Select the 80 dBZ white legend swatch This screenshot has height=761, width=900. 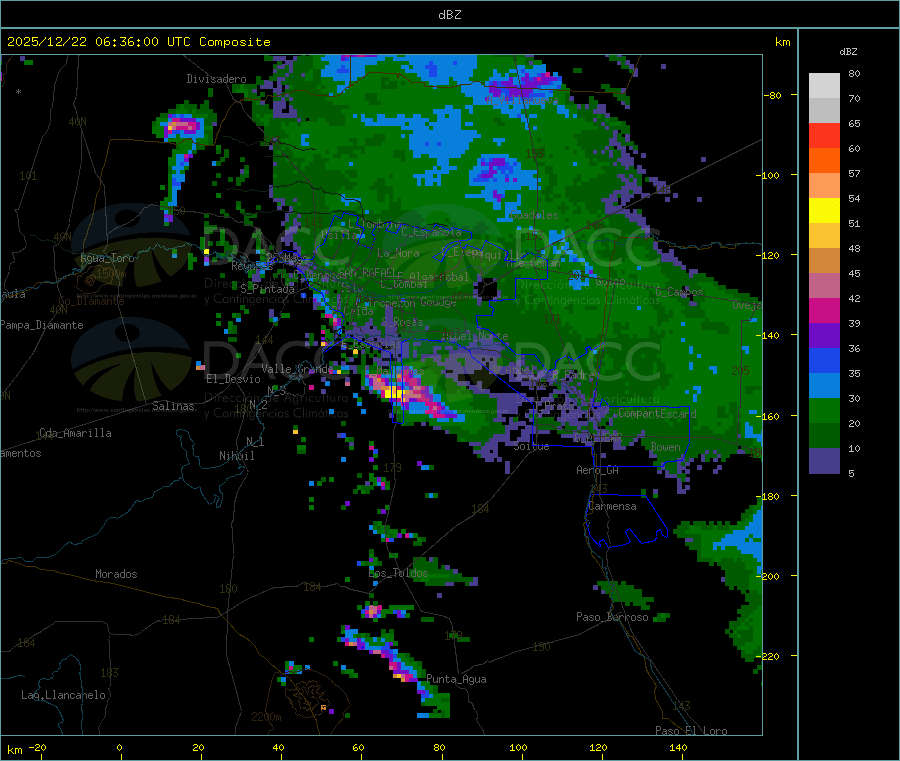click(x=824, y=86)
